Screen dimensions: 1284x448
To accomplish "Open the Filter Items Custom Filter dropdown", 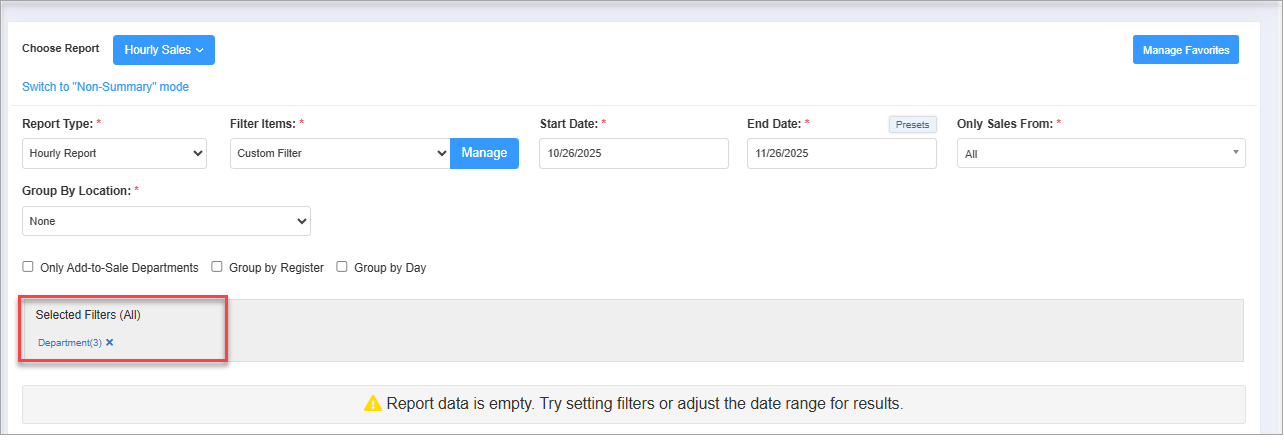I will [340, 154].
